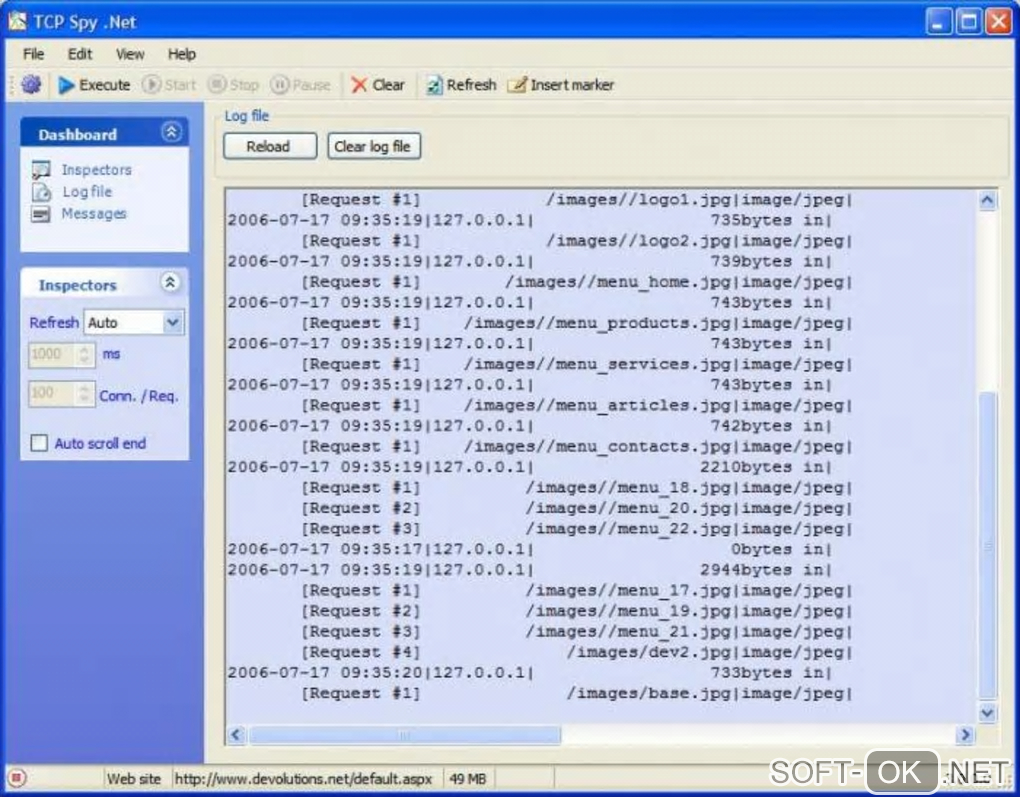Click the log line with /images/dev2.jpg
Image resolution: width=1020 pixels, height=797 pixels.
pos(576,651)
